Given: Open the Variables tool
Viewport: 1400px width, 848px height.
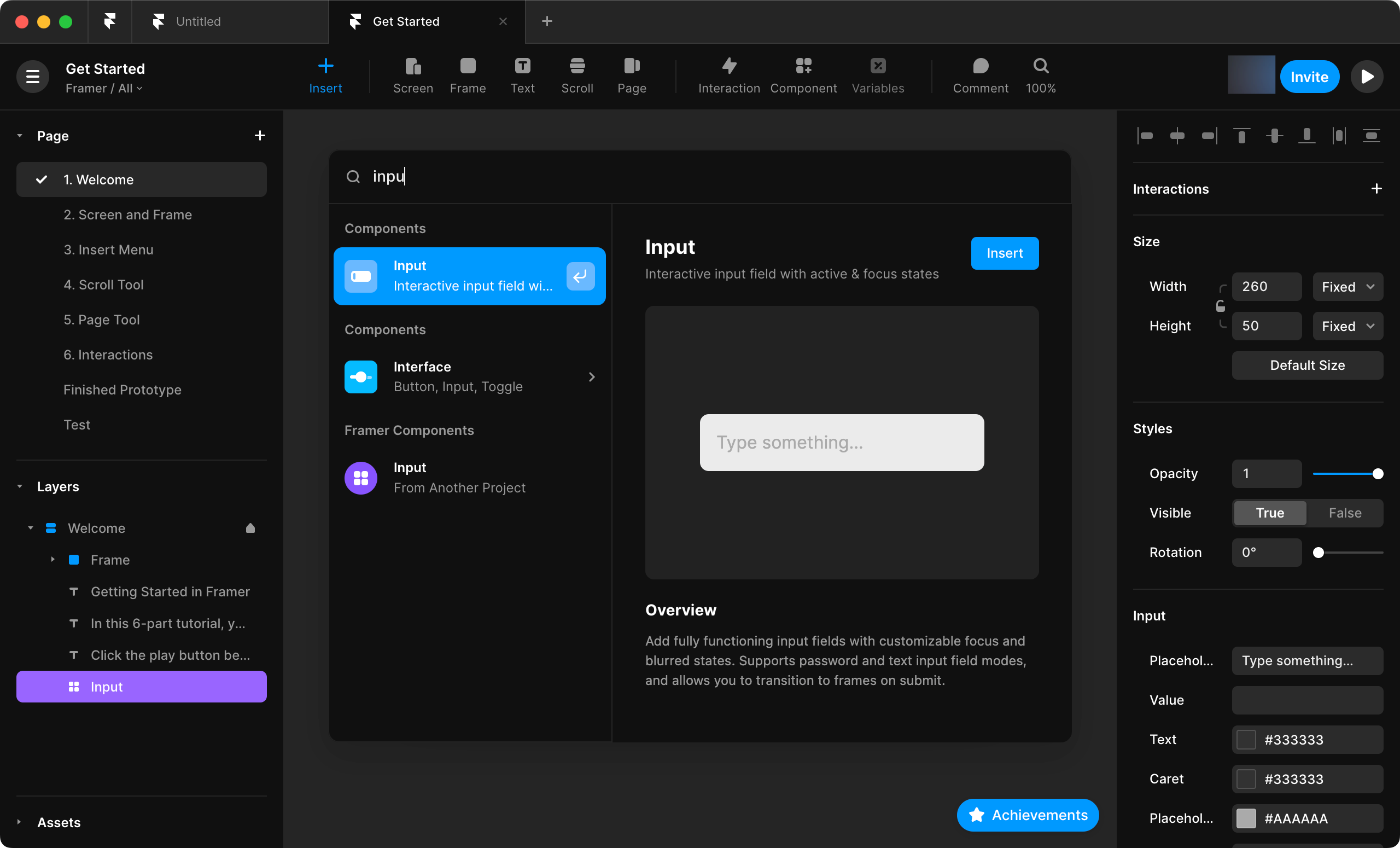Looking at the screenshot, I should coord(878,75).
